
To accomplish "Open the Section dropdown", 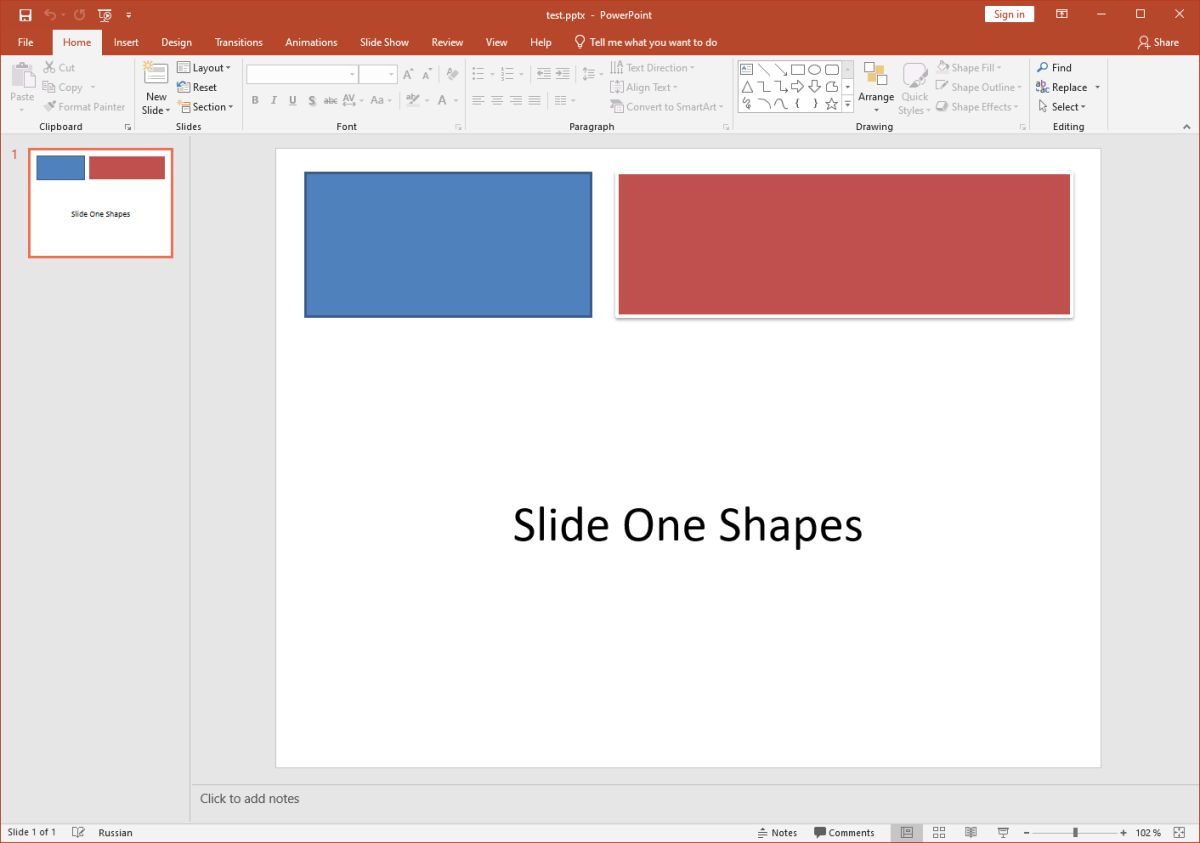I will coord(205,107).
